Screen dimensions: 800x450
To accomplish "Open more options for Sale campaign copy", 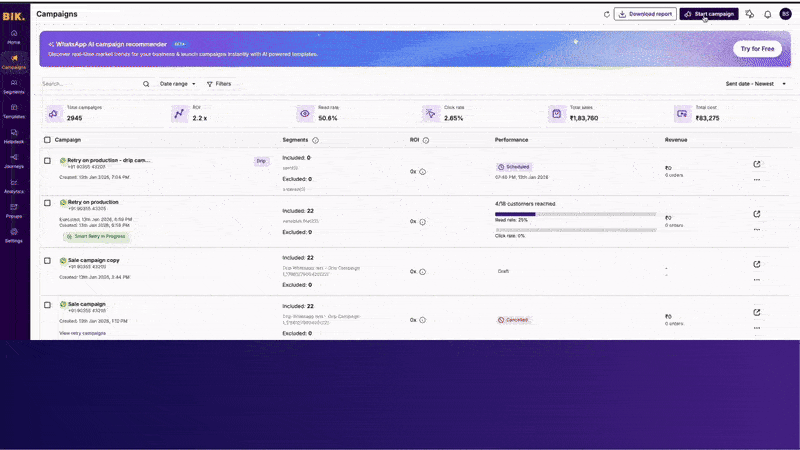I will coord(757,280).
